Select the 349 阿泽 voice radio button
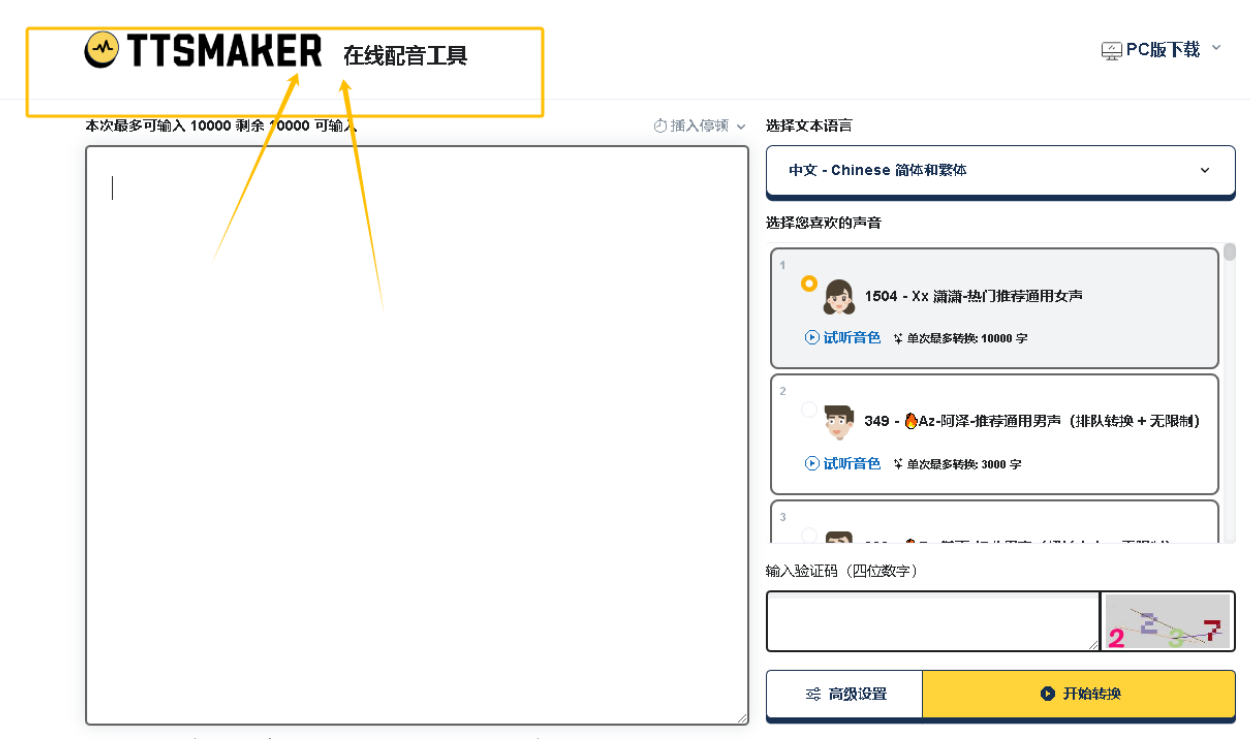Image resolution: width=1250 pixels, height=756 pixels. pyautogui.click(x=809, y=410)
